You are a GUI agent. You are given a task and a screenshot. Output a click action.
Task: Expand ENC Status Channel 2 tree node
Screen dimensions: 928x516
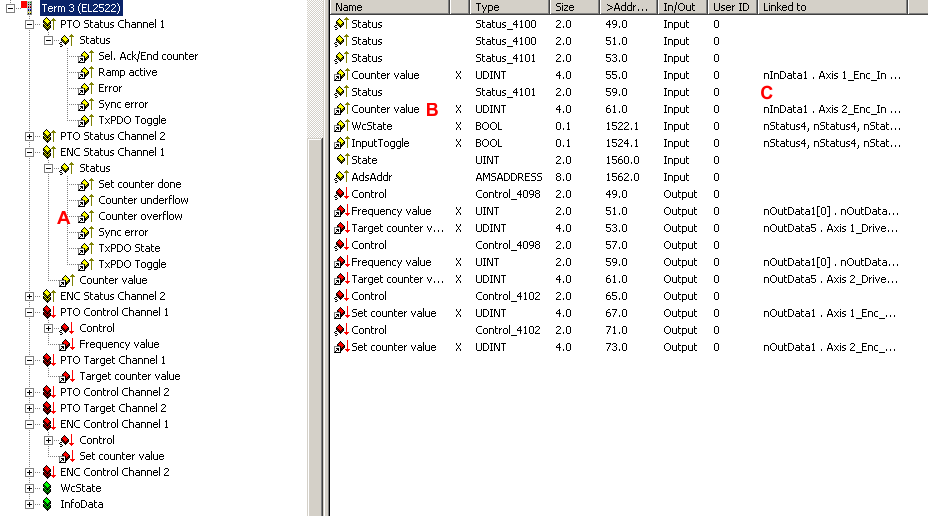(x=29, y=296)
